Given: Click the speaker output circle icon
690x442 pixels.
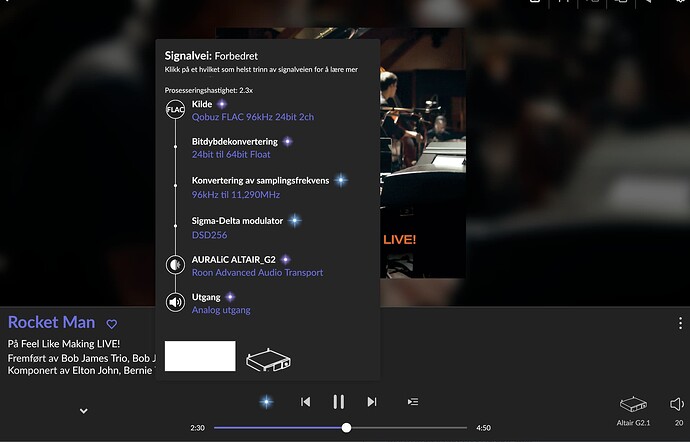Looking at the screenshot, I should [175, 302].
